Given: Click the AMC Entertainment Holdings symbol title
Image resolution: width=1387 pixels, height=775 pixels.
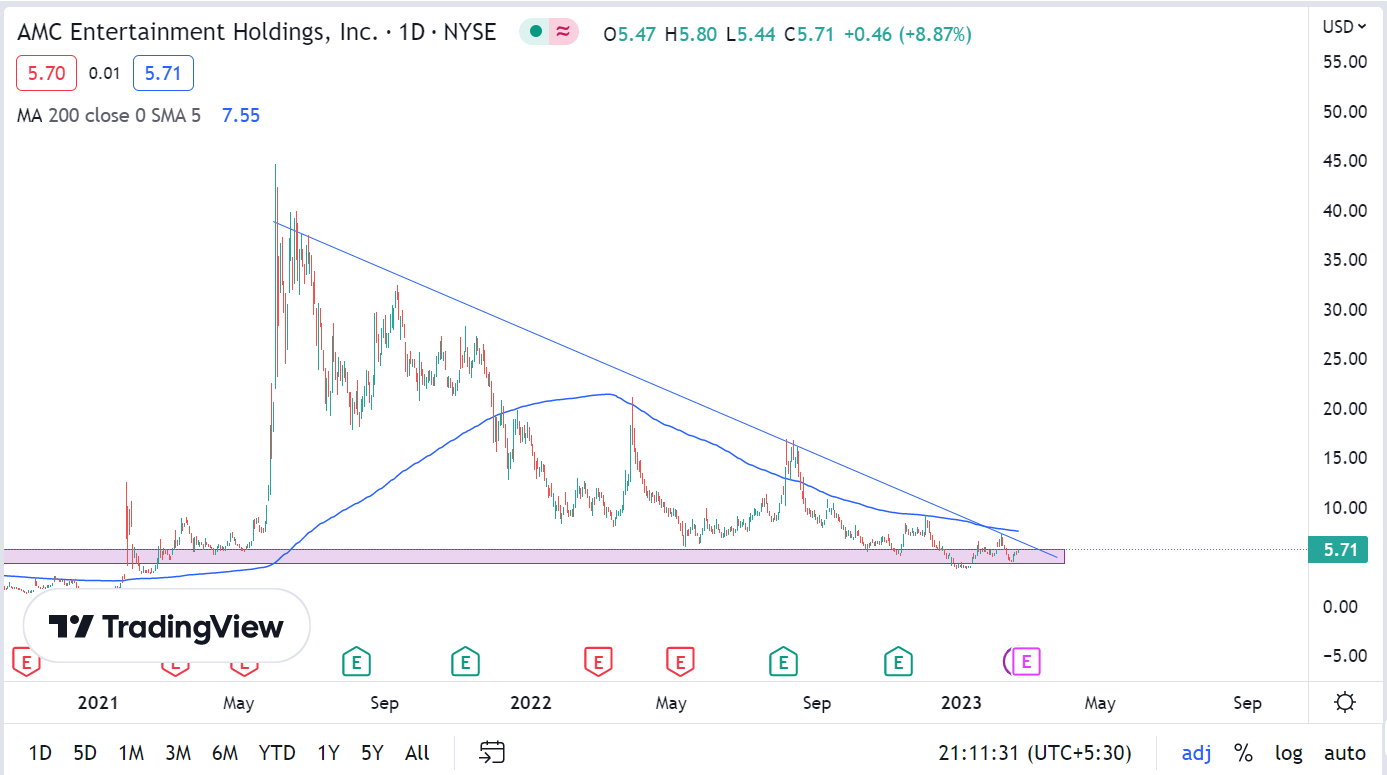Looking at the screenshot, I should (x=256, y=32).
